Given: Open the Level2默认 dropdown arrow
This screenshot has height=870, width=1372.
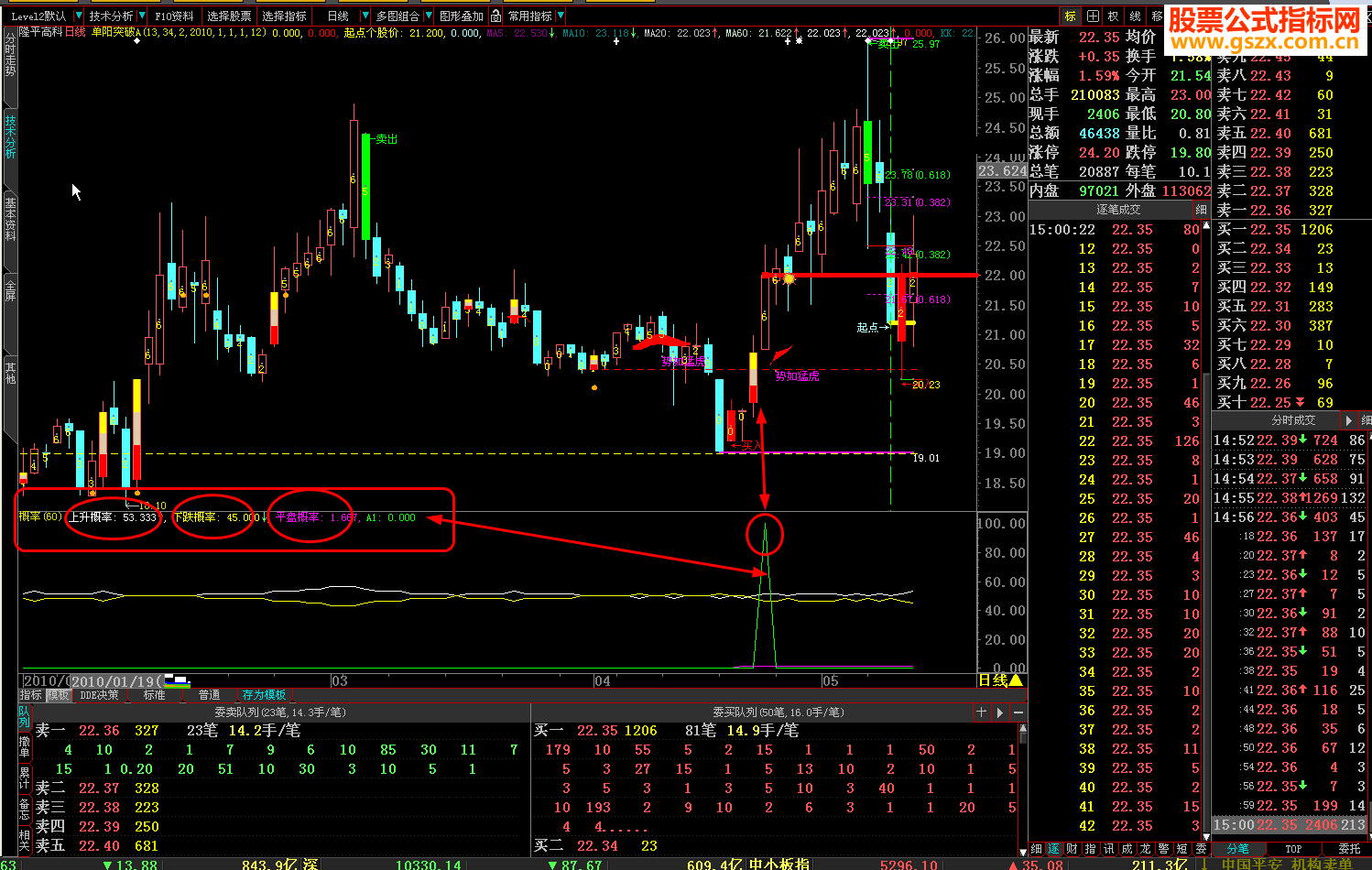Looking at the screenshot, I should (79, 16).
